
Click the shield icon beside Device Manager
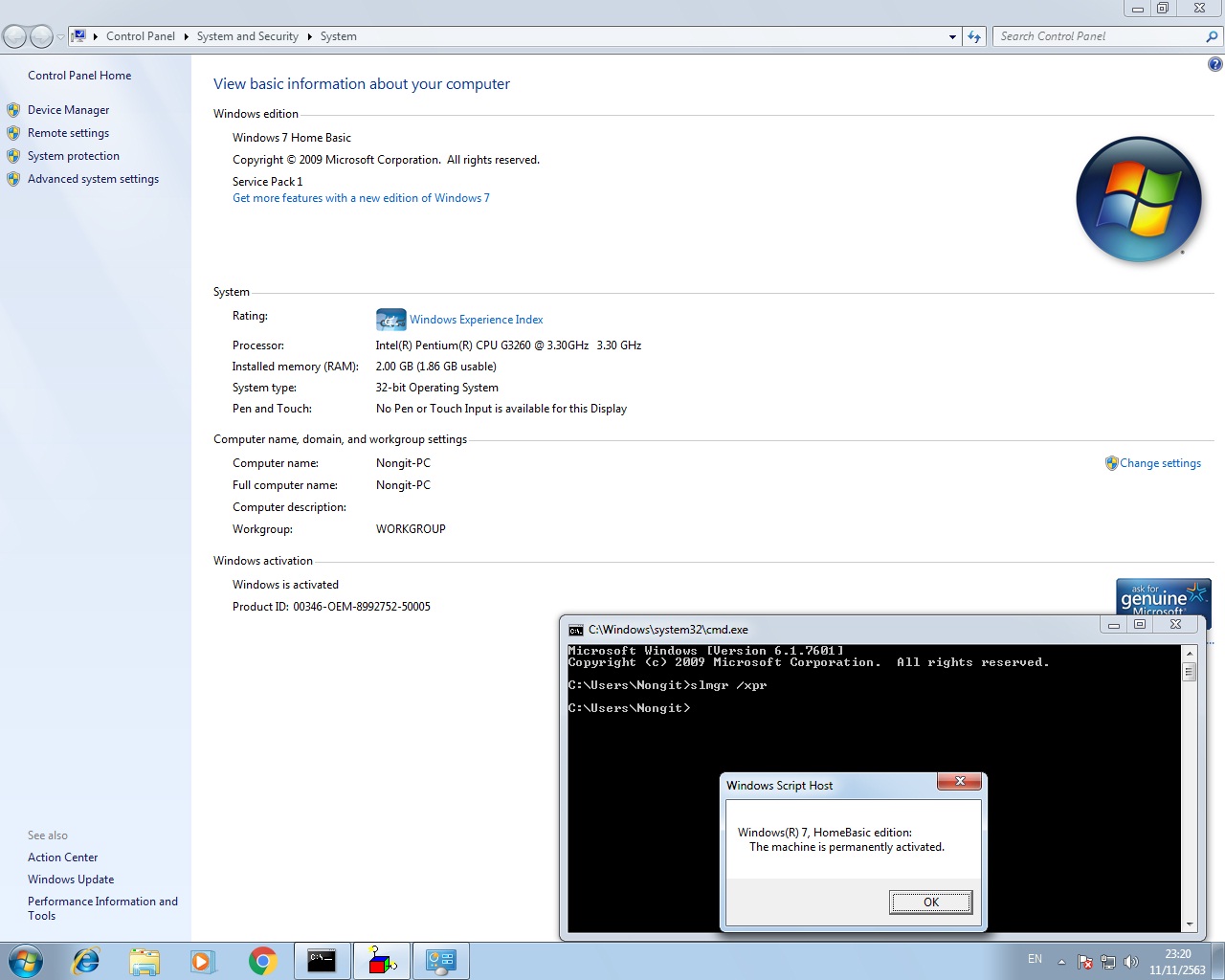13,110
